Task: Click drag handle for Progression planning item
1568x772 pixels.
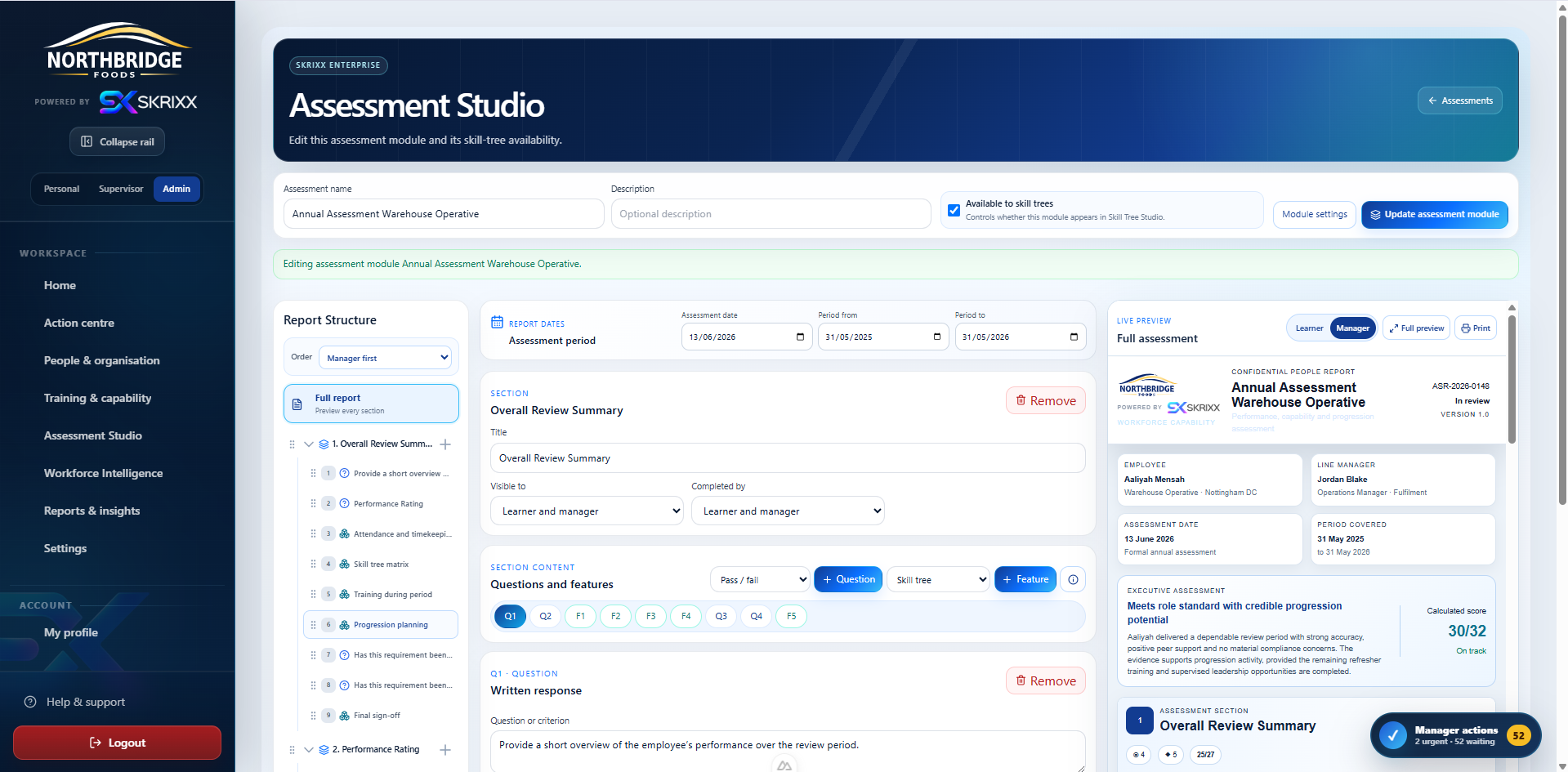Action: 313,624
